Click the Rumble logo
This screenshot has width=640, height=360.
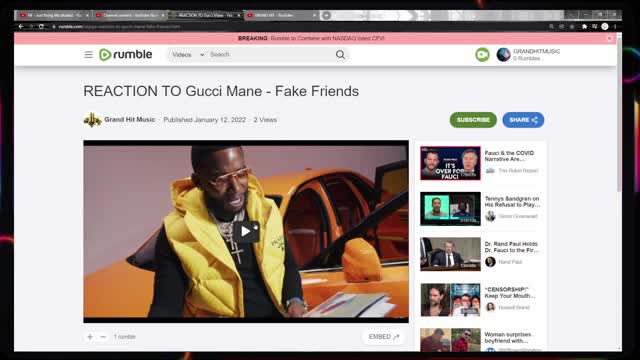126,54
